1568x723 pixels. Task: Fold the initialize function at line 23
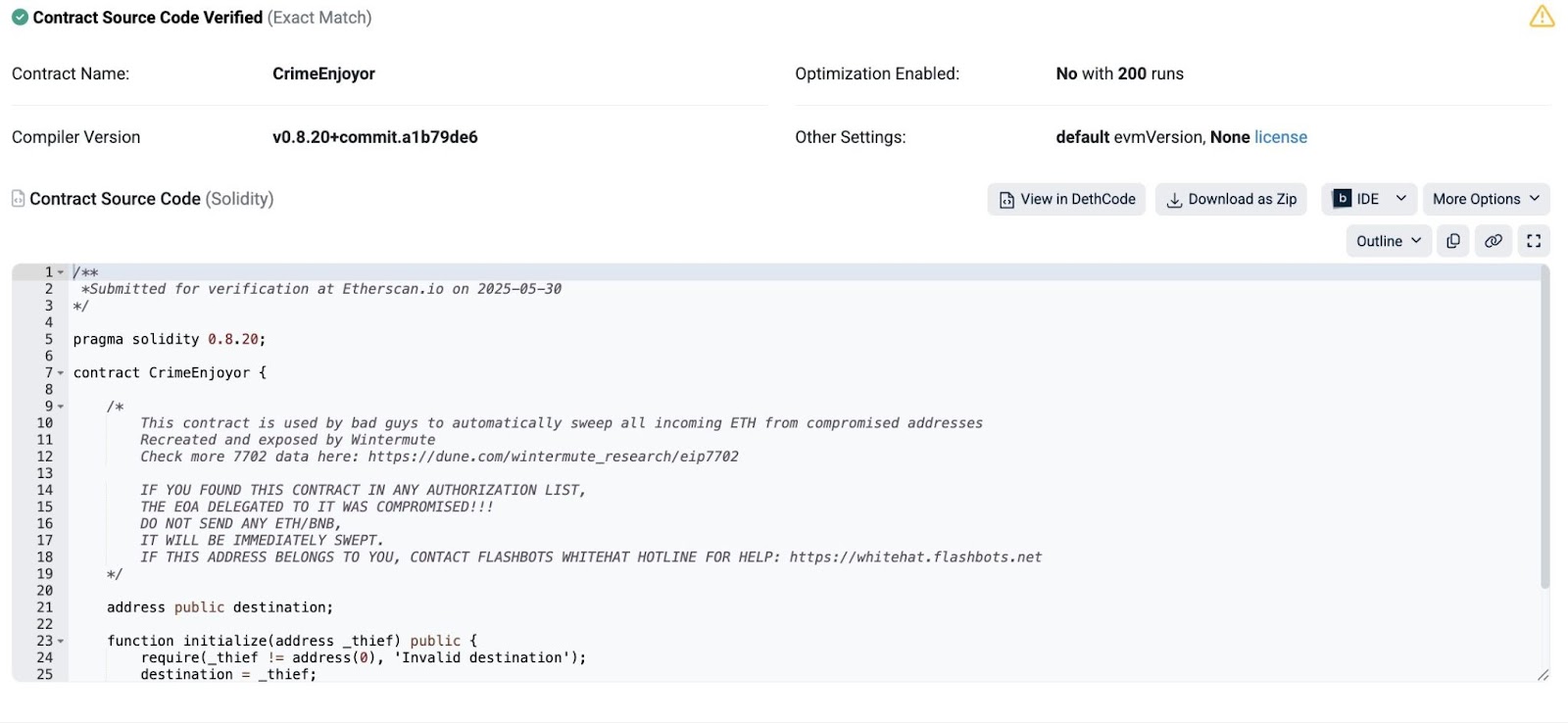(61, 642)
